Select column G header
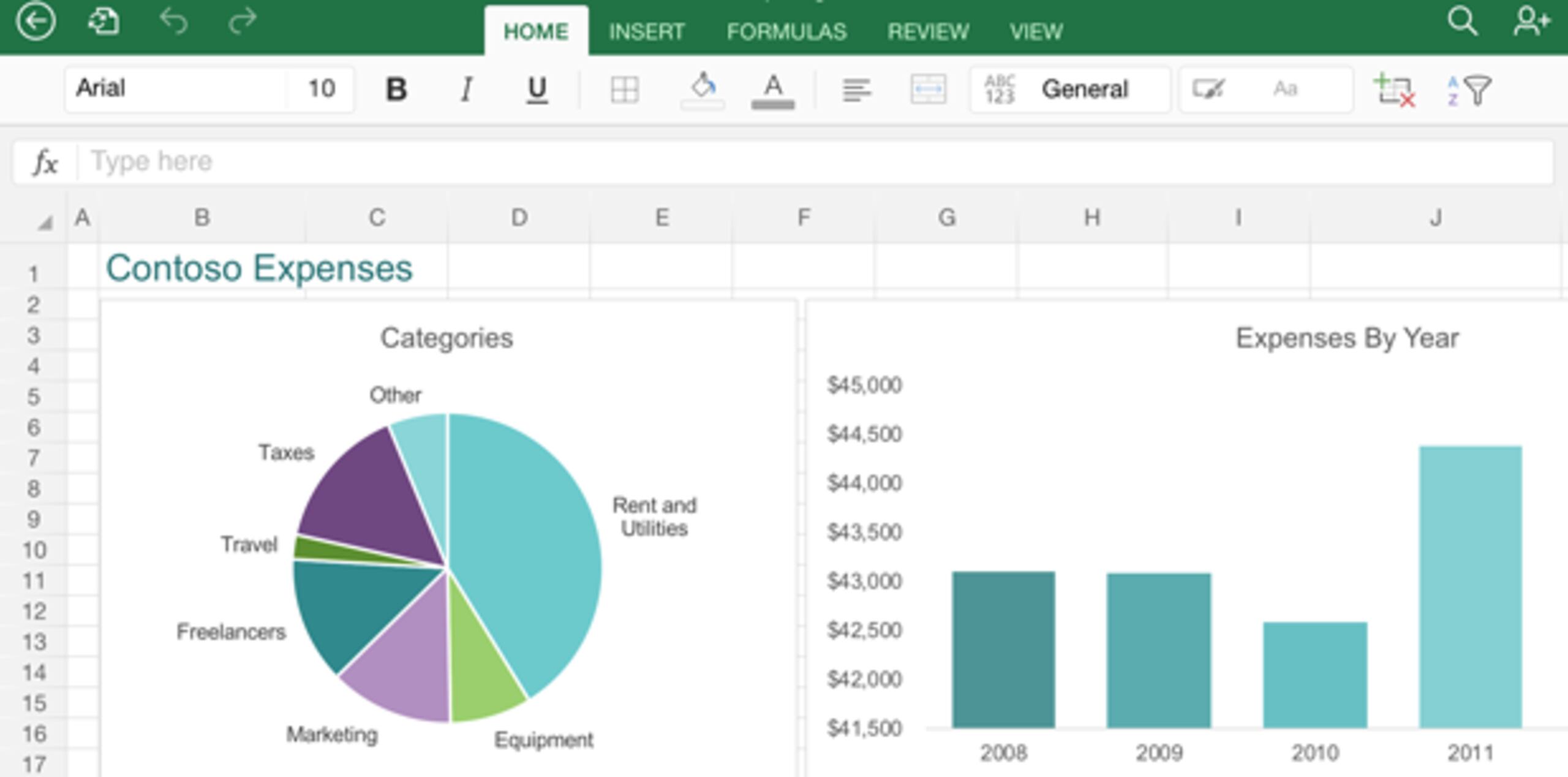The width and height of the screenshot is (1568, 777). 947,218
